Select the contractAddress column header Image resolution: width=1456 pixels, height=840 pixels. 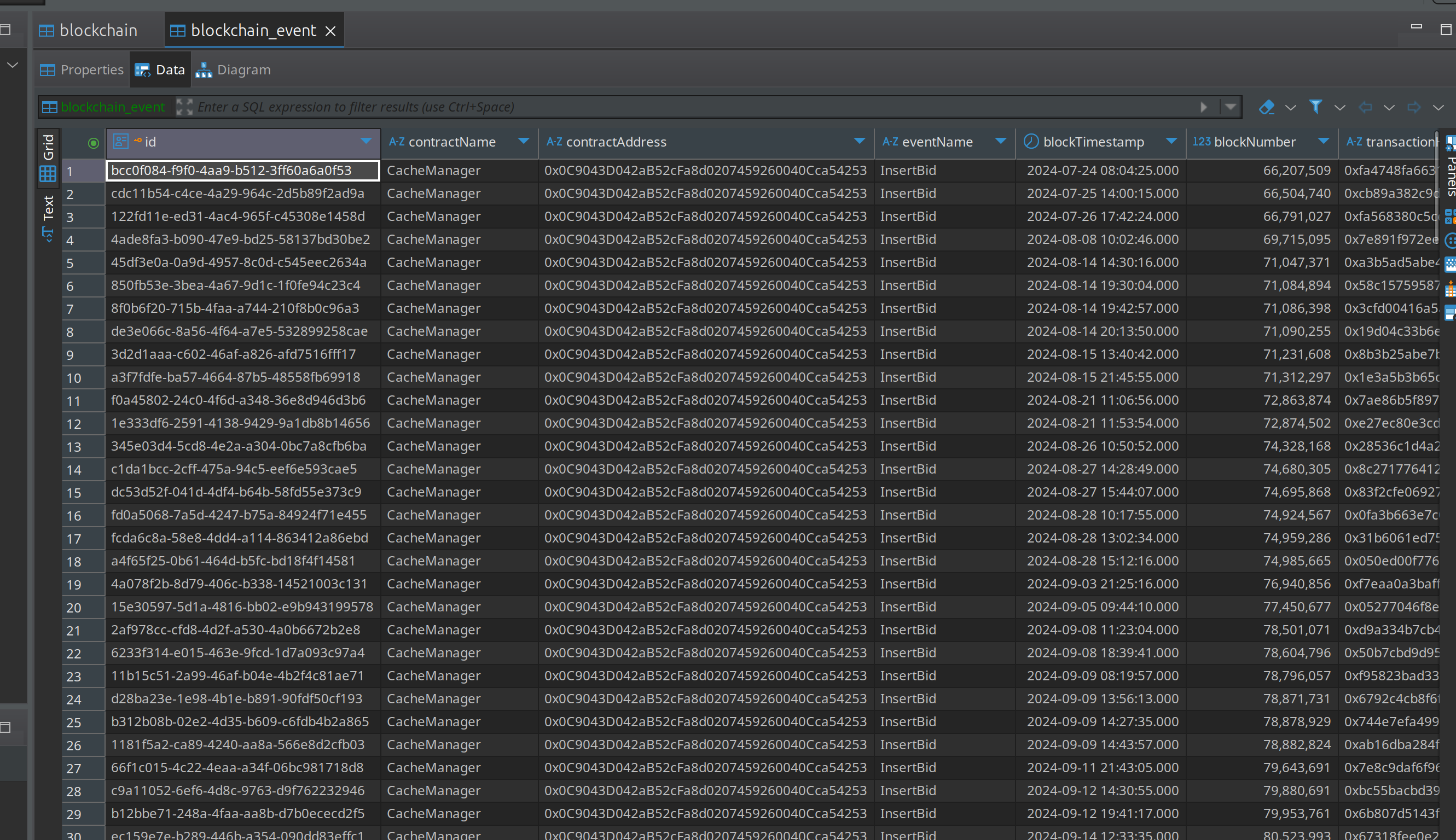pyautogui.click(x=706, y=142)
